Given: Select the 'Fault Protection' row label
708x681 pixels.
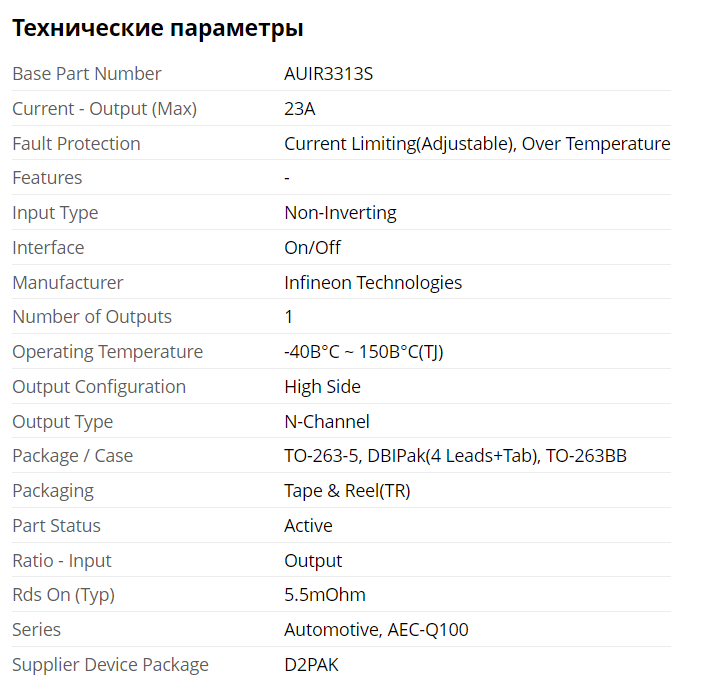Looking at the screenshot, I should coord(76,144).
